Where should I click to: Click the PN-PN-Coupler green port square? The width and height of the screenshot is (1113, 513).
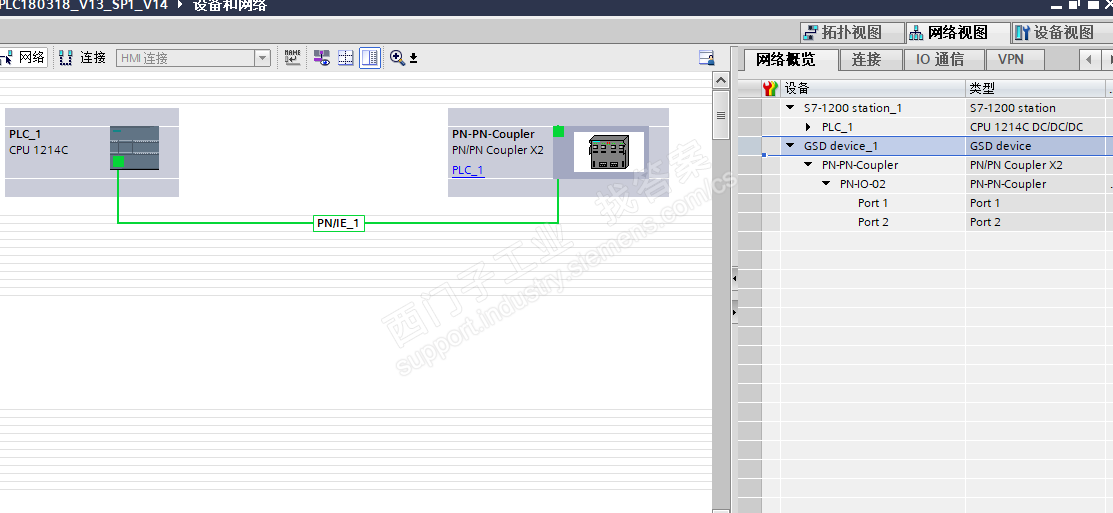(558, 131)
